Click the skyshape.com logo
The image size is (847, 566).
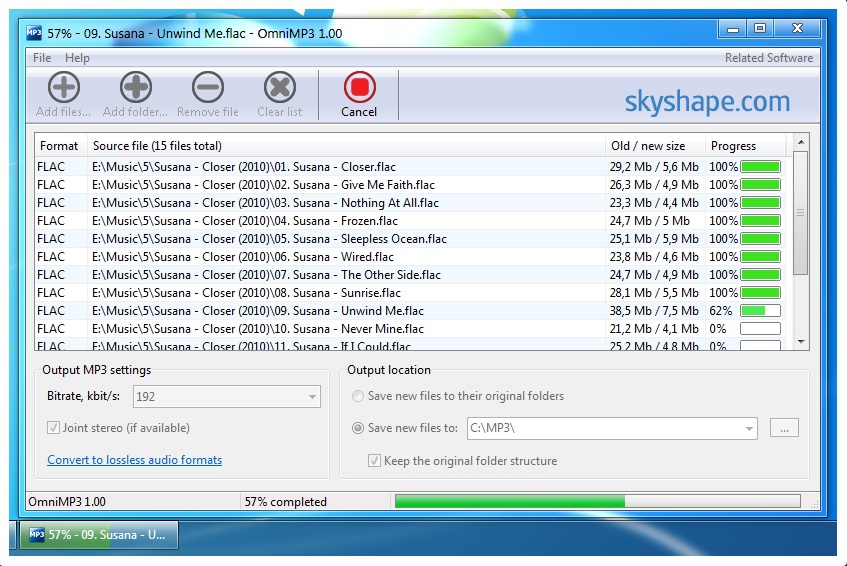[707, 101]
